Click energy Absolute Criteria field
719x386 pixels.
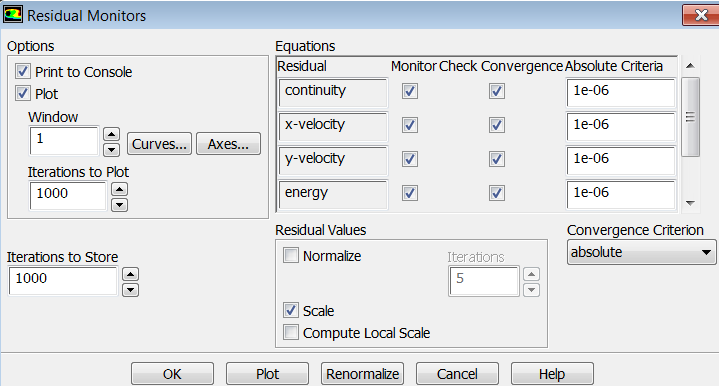click(621, 195)
